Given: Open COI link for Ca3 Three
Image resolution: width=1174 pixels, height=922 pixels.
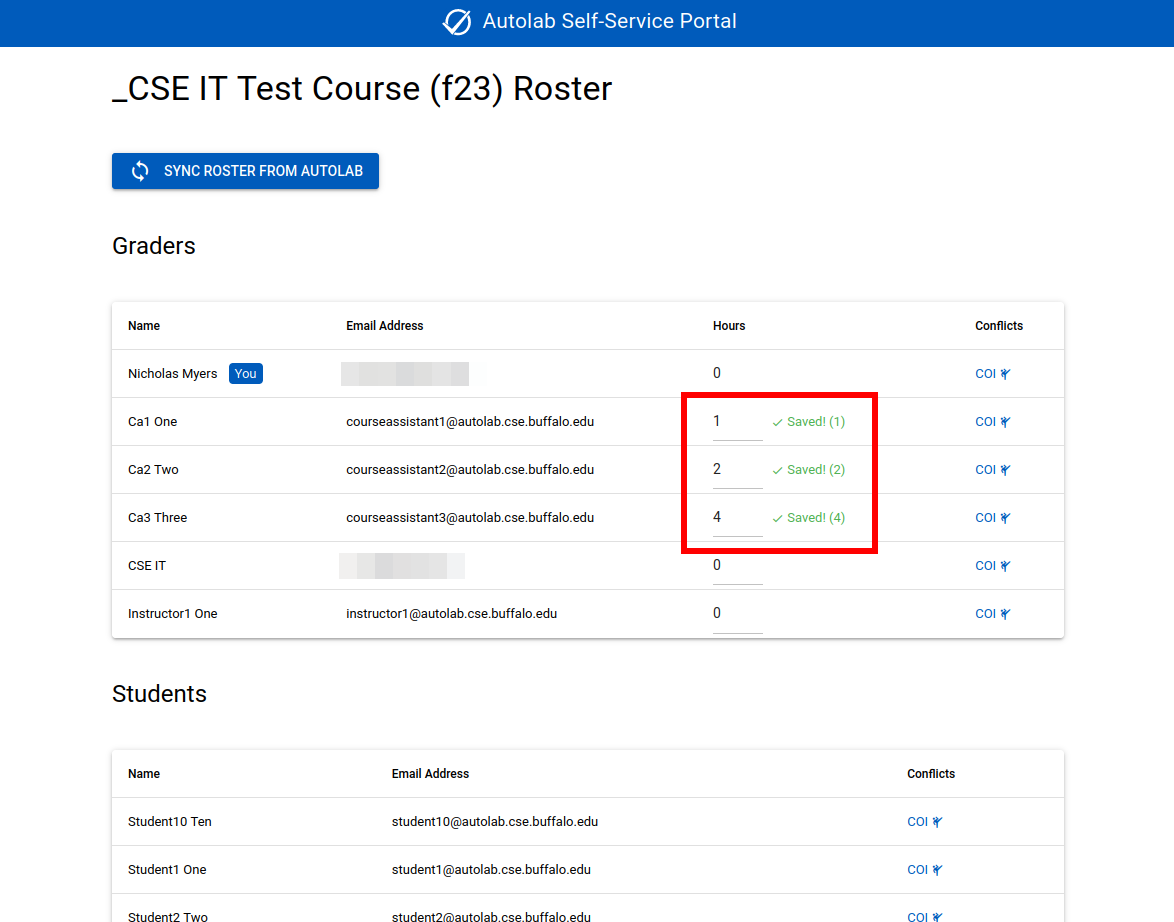Looking at the screenshot, I should point(993,518).
